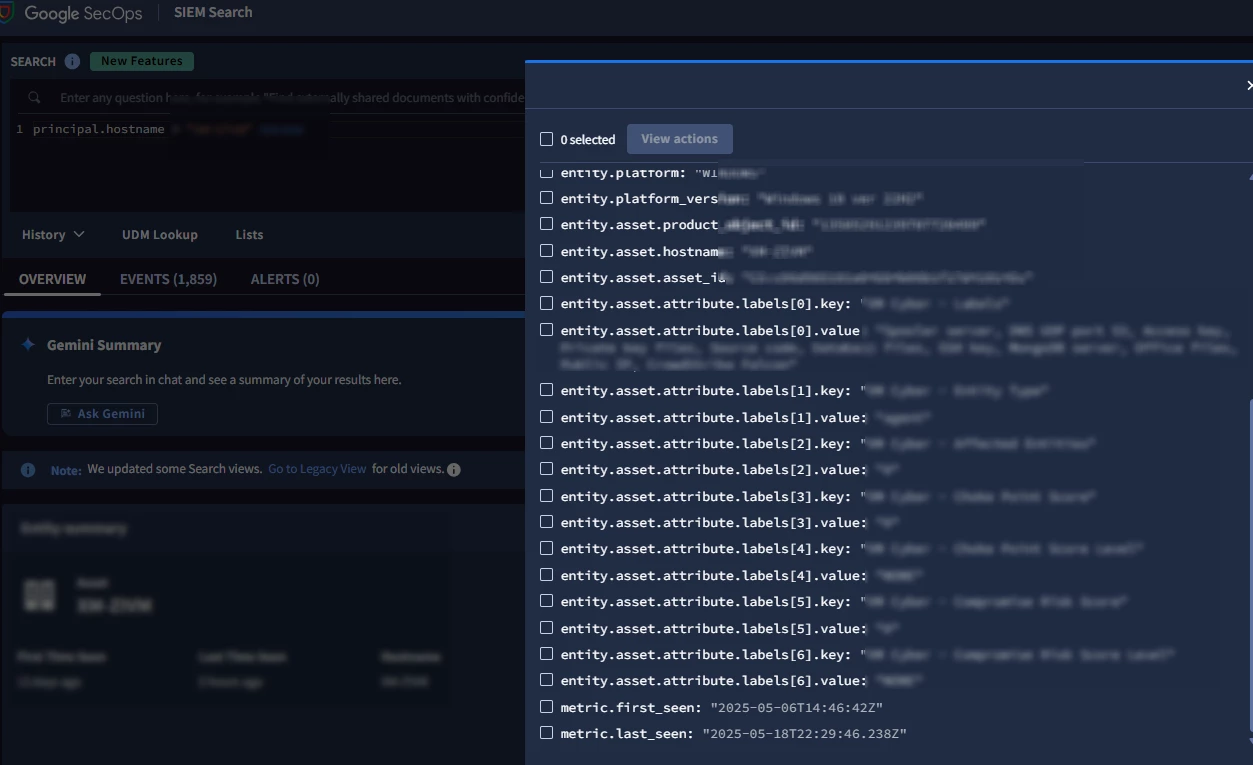Screen dimensions: 1253x765
Task: Check the labels[1].value checkbox
Action: [546, 417]
